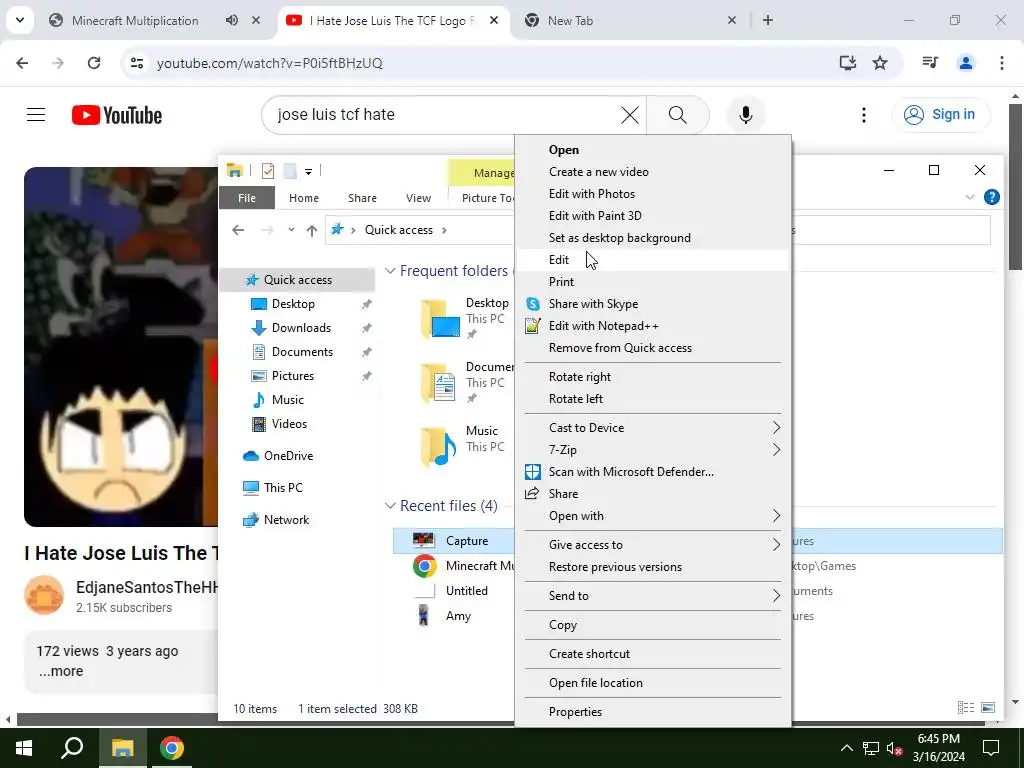
Task: Open YouTube settings three-dot menu
Action: tap(863, 115)
